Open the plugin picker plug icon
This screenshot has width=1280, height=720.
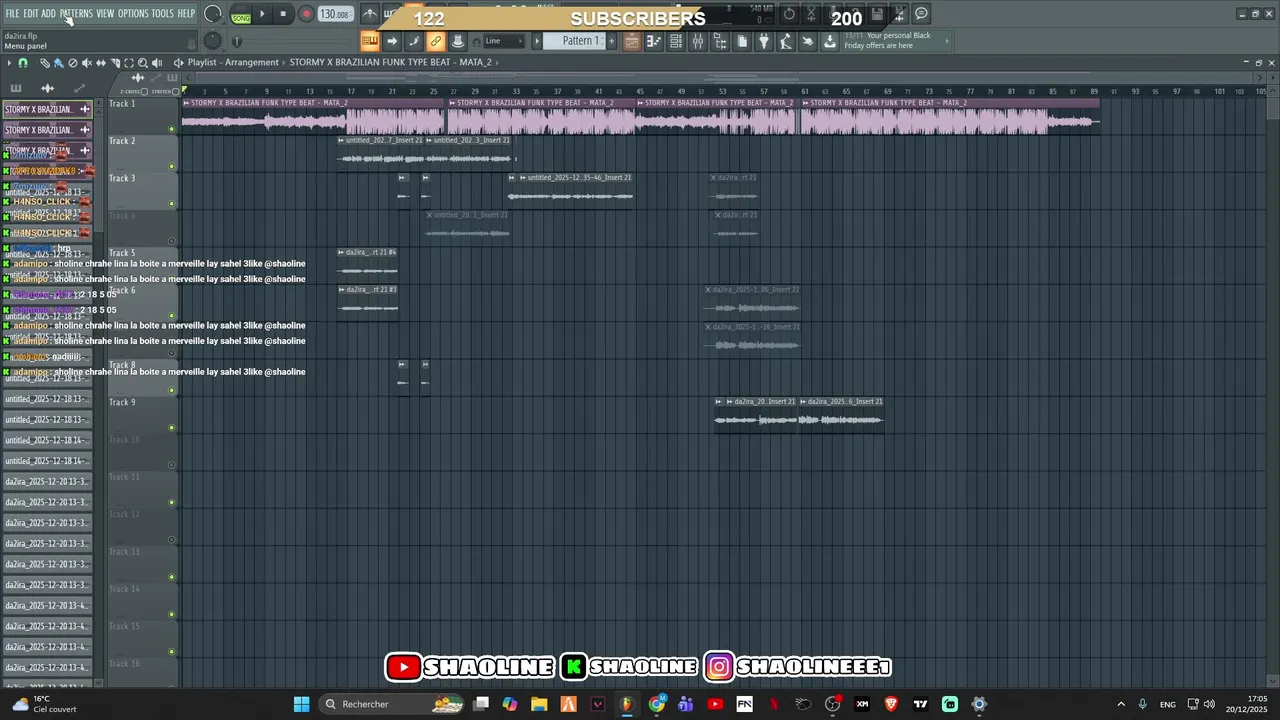click(x=764, y=41)
